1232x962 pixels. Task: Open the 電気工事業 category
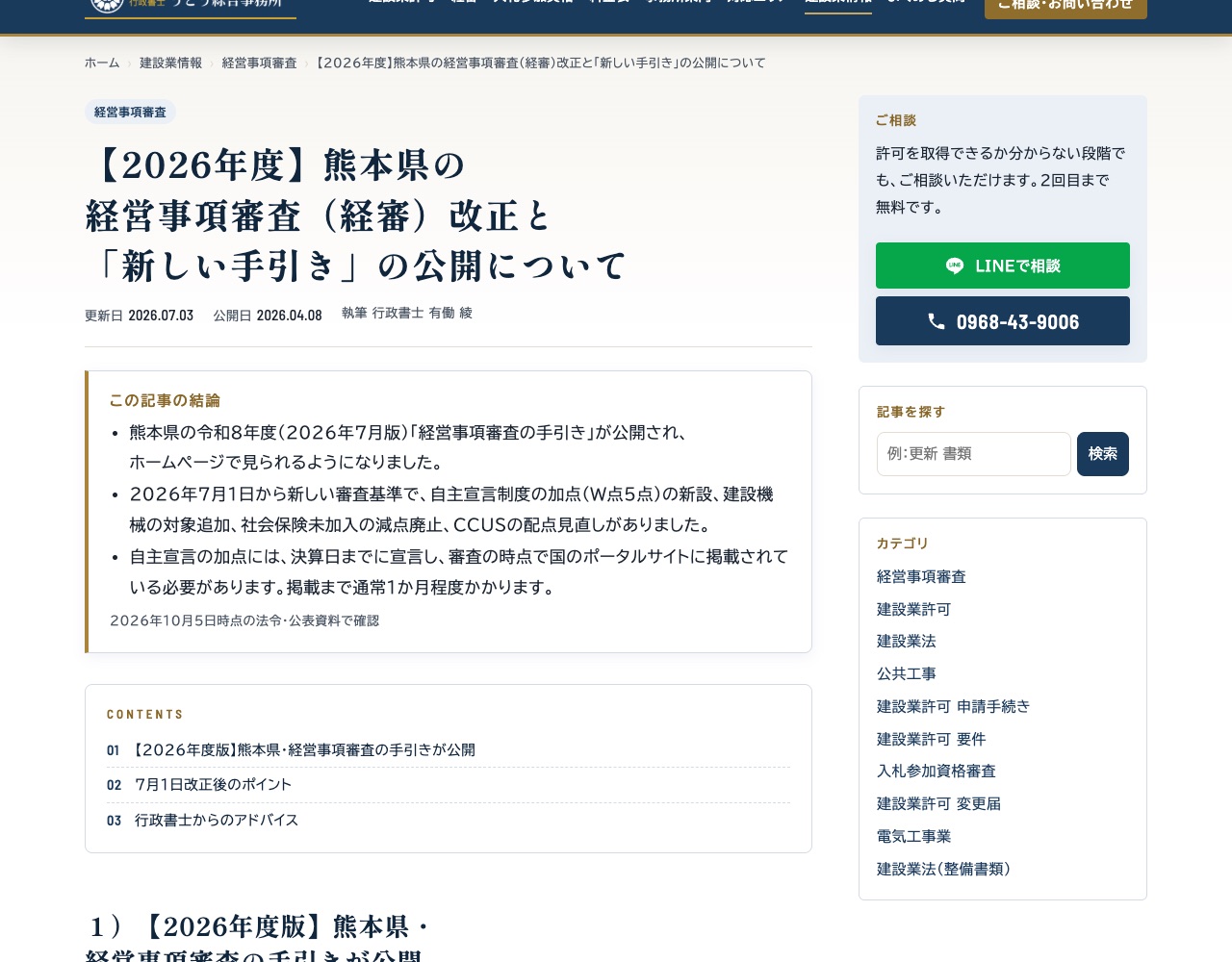(x=913, y=836)
